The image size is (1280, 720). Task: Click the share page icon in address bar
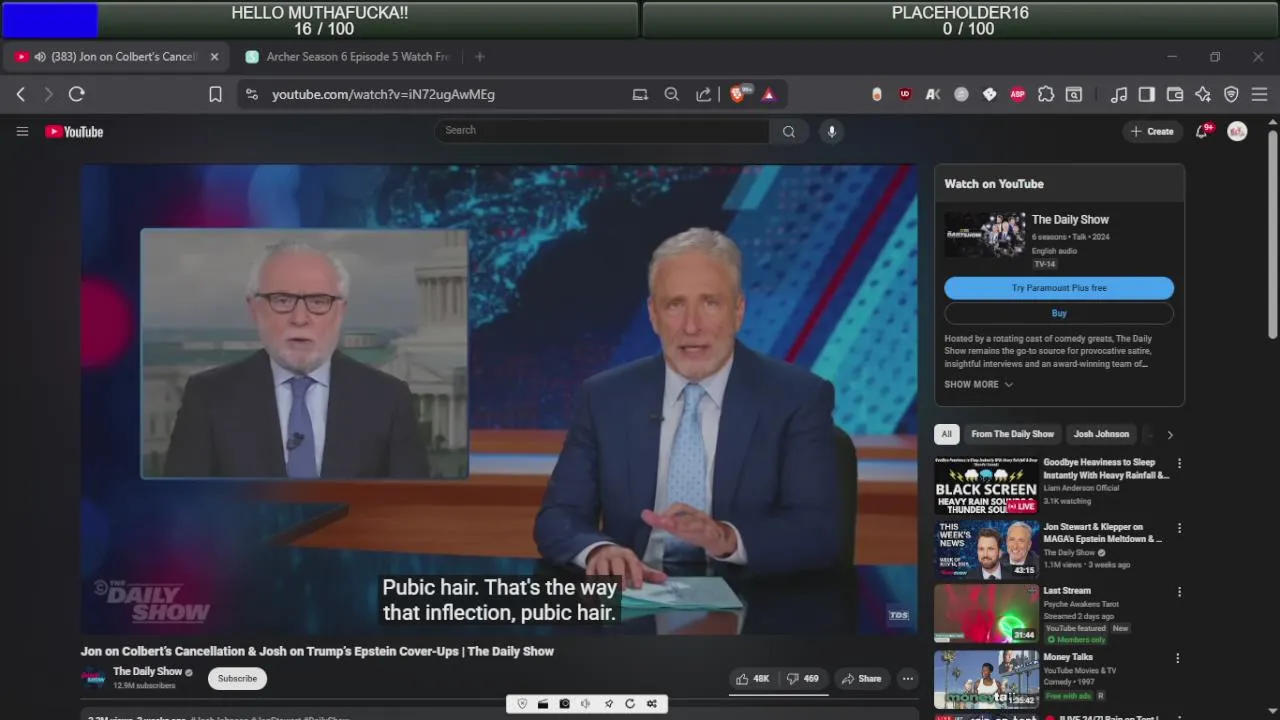pos(704,94)
